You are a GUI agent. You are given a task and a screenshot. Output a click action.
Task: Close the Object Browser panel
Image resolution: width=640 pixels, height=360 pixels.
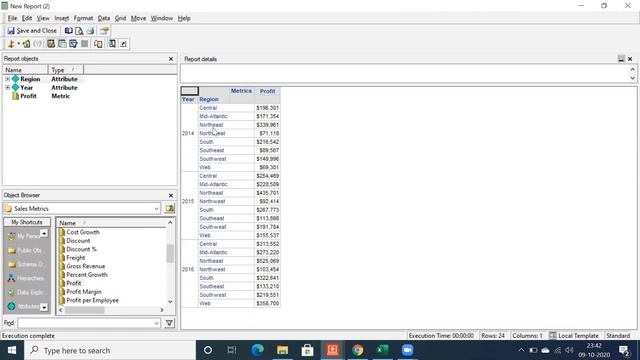click(171, 195)
